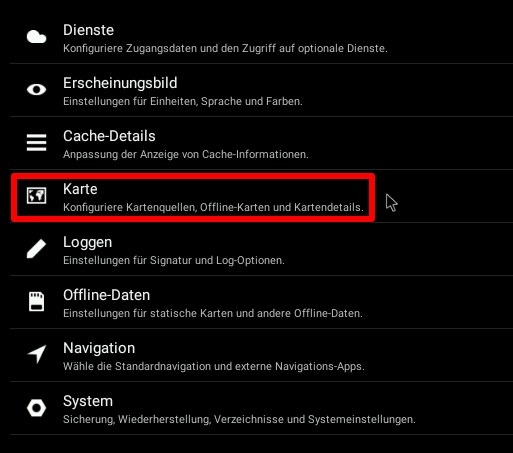
Task: Click the text 'Einstellungen für Signatur und Log-Optionen'
Action: click(x=174, y=260)
